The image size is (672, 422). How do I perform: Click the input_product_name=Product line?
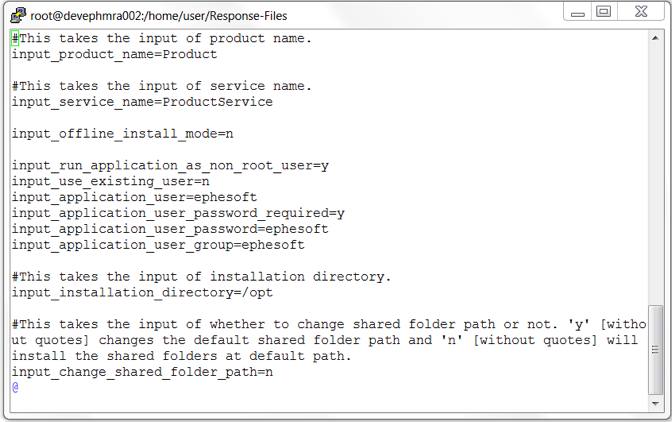pos(114,54)
